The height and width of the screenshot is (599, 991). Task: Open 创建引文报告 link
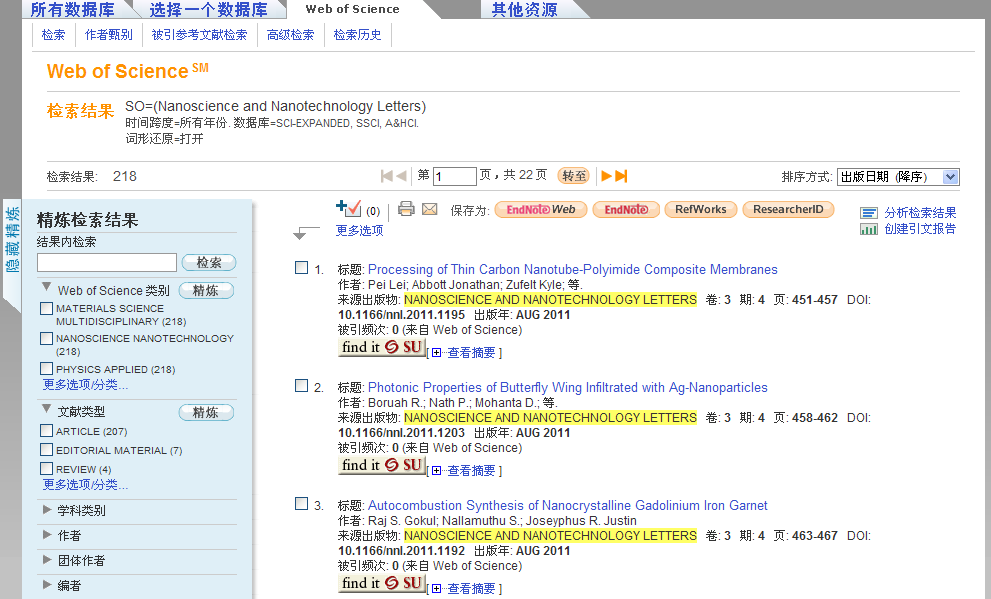(920, 229)
